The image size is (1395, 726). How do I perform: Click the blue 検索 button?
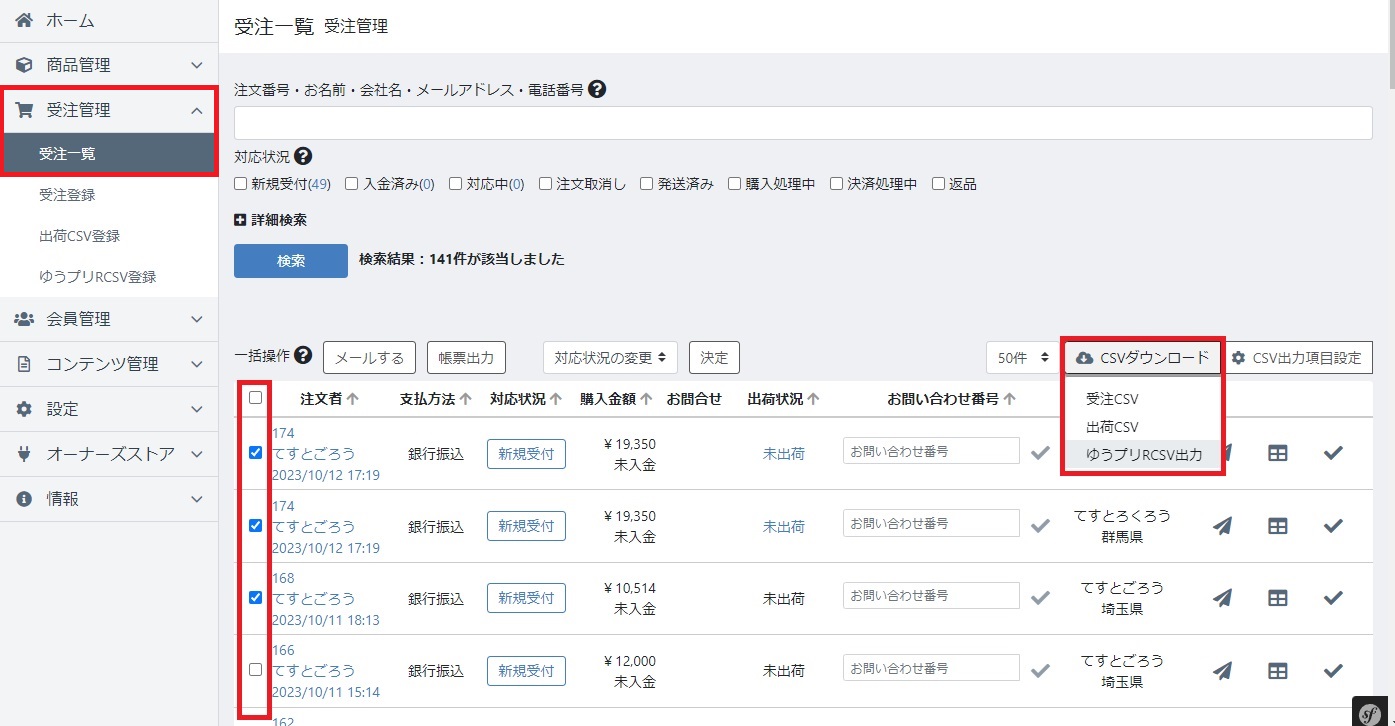pyautogui.click(x=291, y=261)
